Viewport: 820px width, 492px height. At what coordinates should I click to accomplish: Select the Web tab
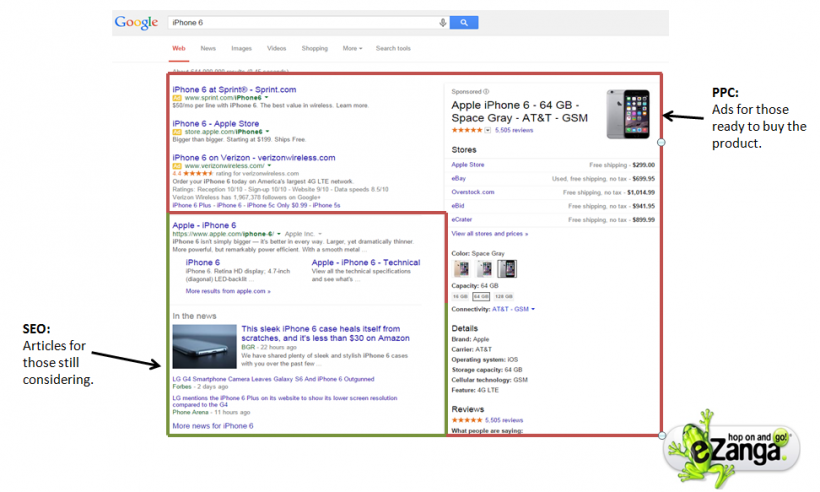tap(179, 48)
